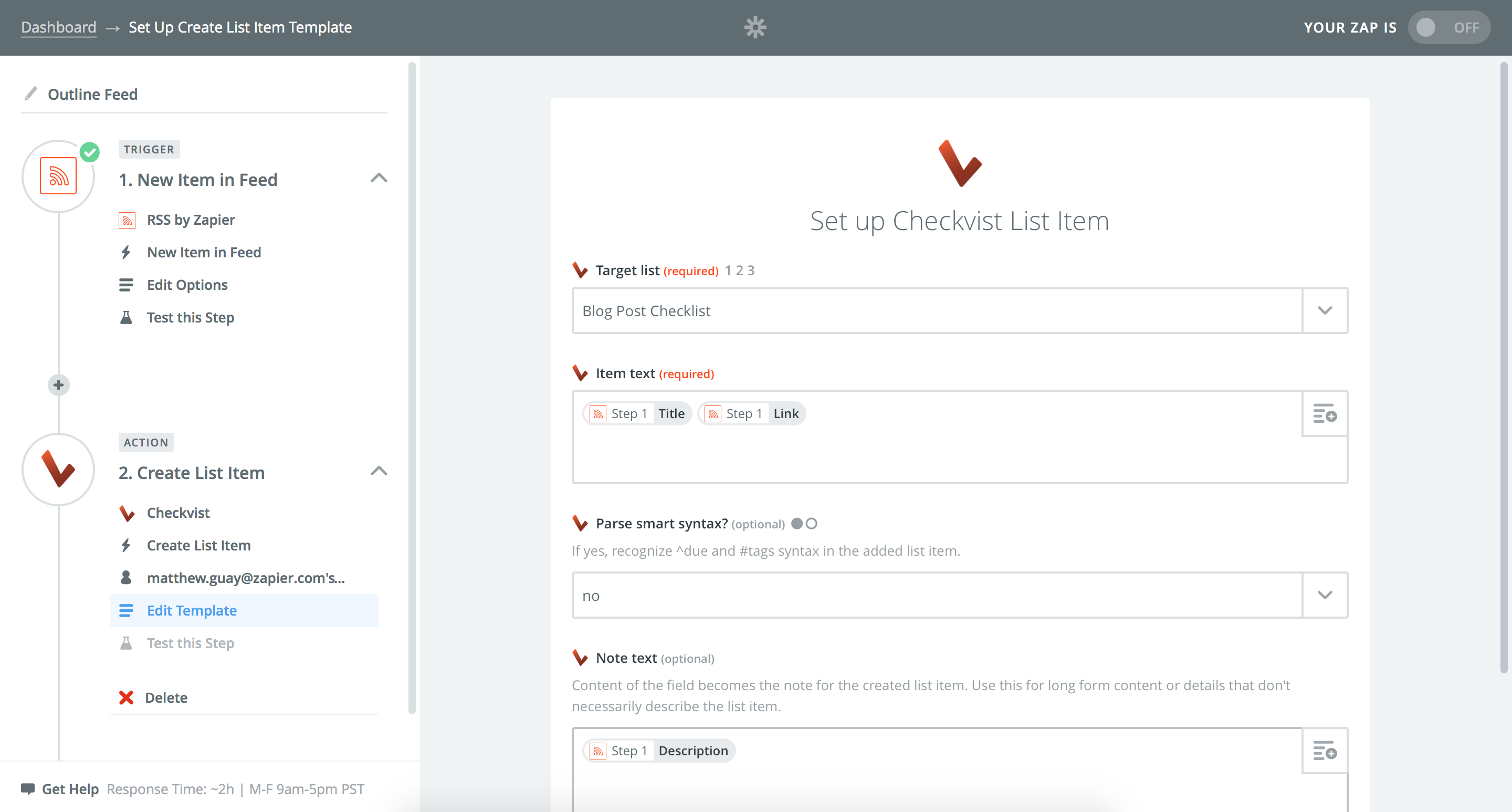Screen dimensions: 1512x812
Task: Click flask icon beside action Test this Step
Action: click(126, 643)
